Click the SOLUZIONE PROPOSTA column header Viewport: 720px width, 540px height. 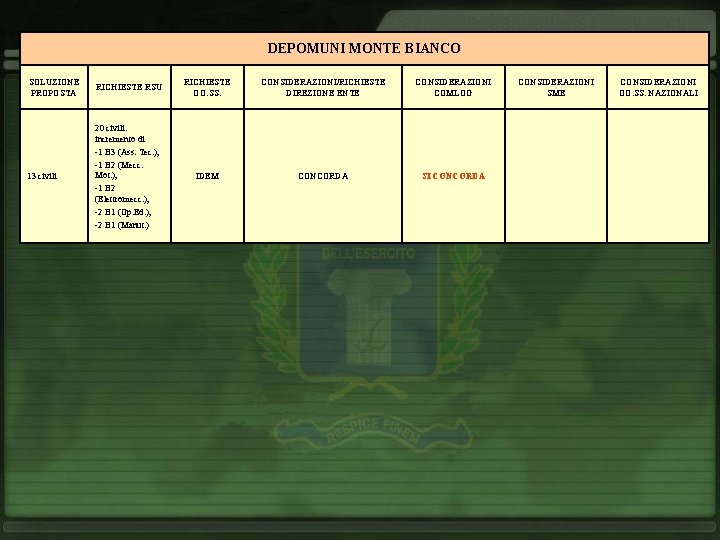[54, 87]
